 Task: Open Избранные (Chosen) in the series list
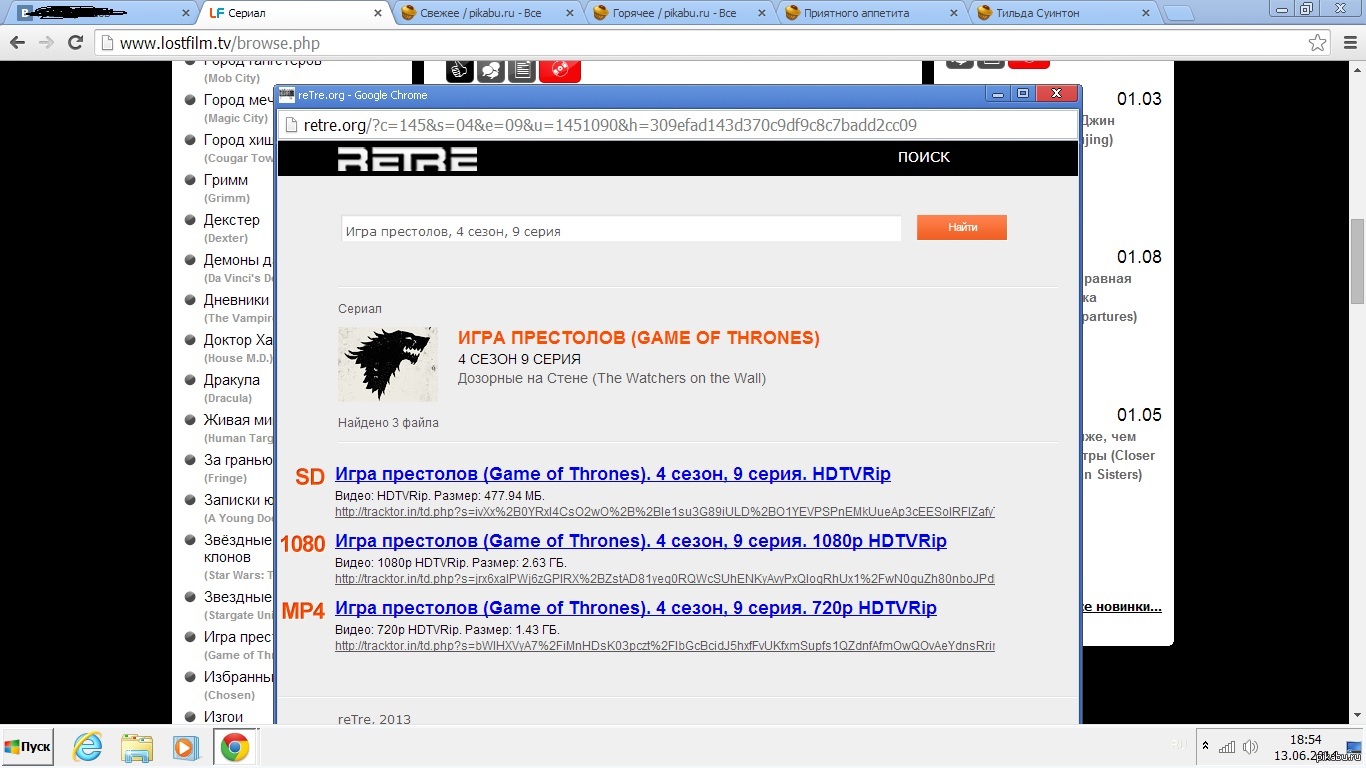pyautogui.click(x=238, y=677)
